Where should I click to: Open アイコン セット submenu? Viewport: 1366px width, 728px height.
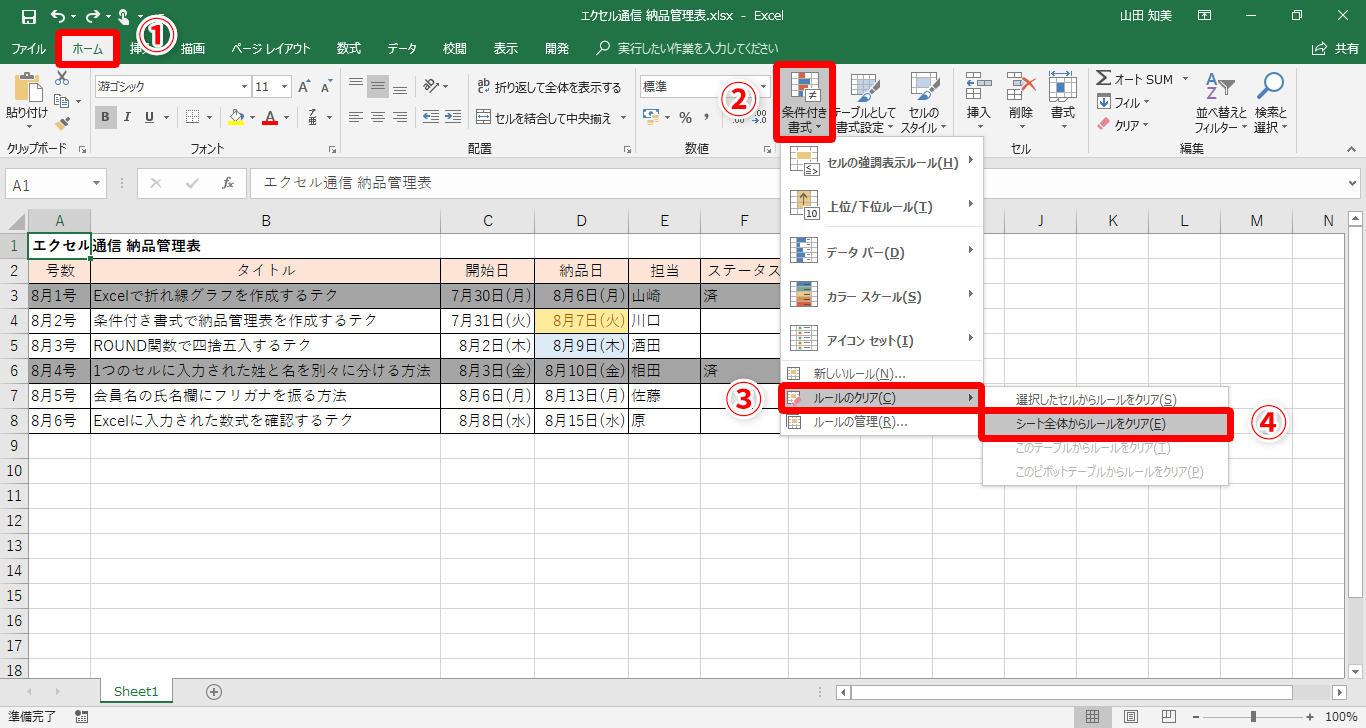(881, 341)
